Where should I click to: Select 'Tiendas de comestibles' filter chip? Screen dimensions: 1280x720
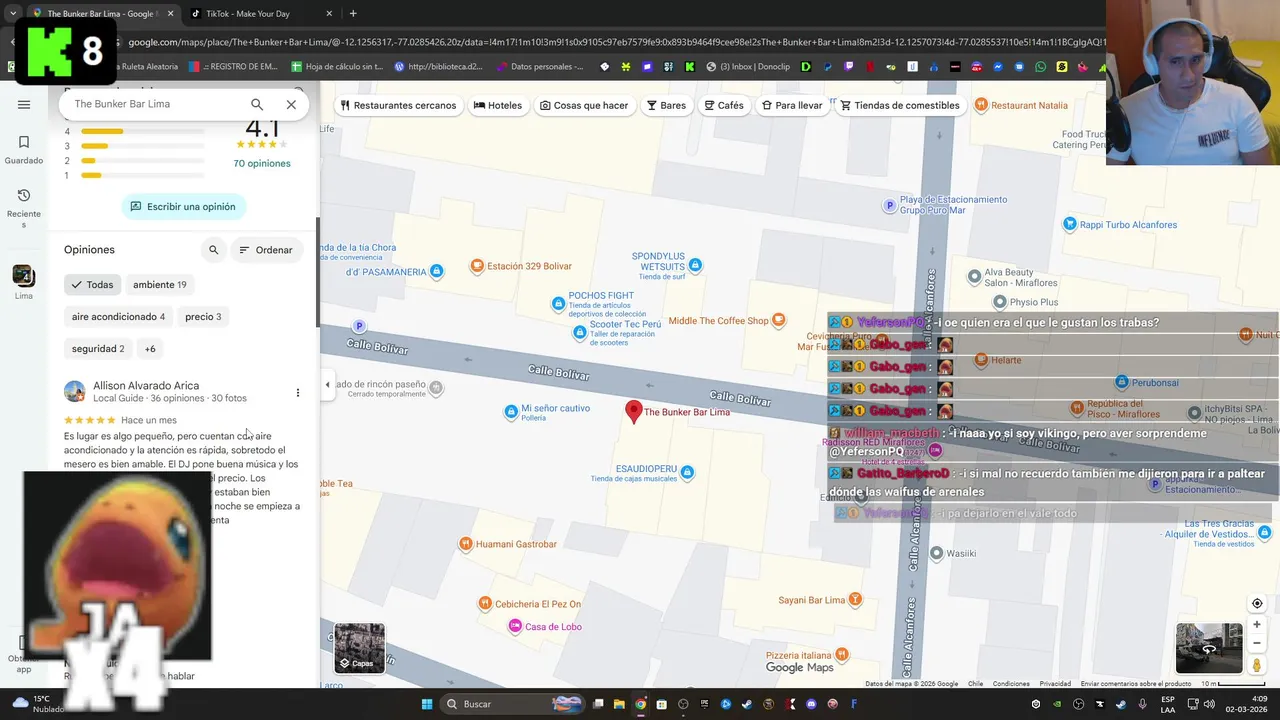pyautogui.click(x=900, y=105)
